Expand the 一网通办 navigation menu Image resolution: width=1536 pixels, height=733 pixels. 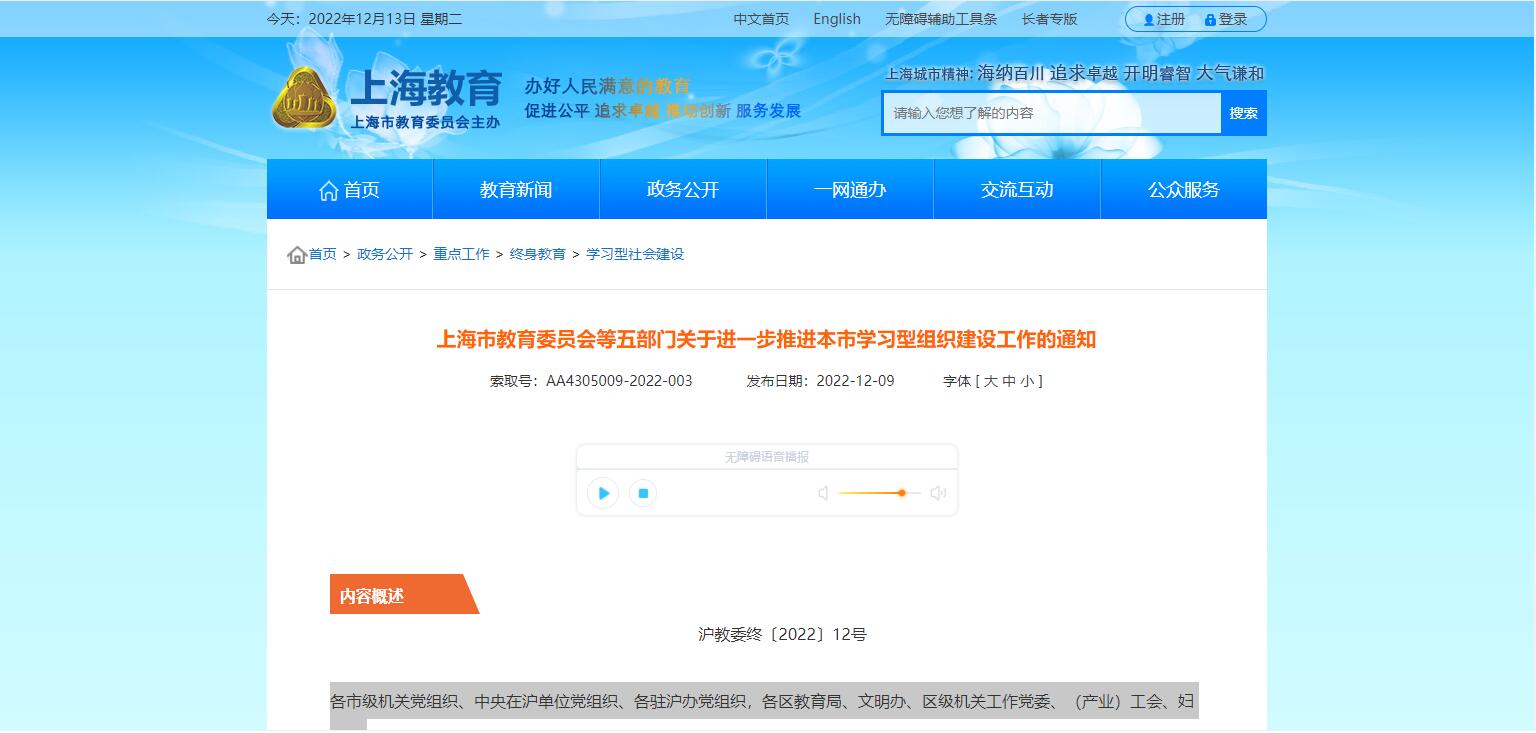[850, 190]
